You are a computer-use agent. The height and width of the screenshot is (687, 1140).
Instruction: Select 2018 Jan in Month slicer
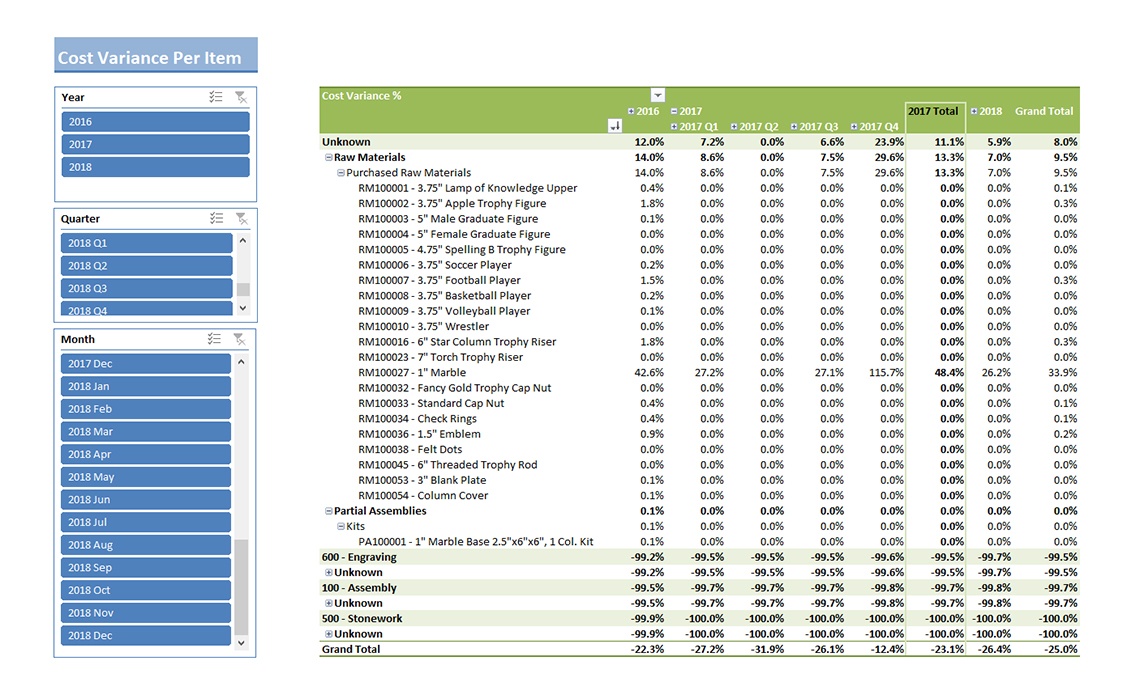click(x=145, y=386)
